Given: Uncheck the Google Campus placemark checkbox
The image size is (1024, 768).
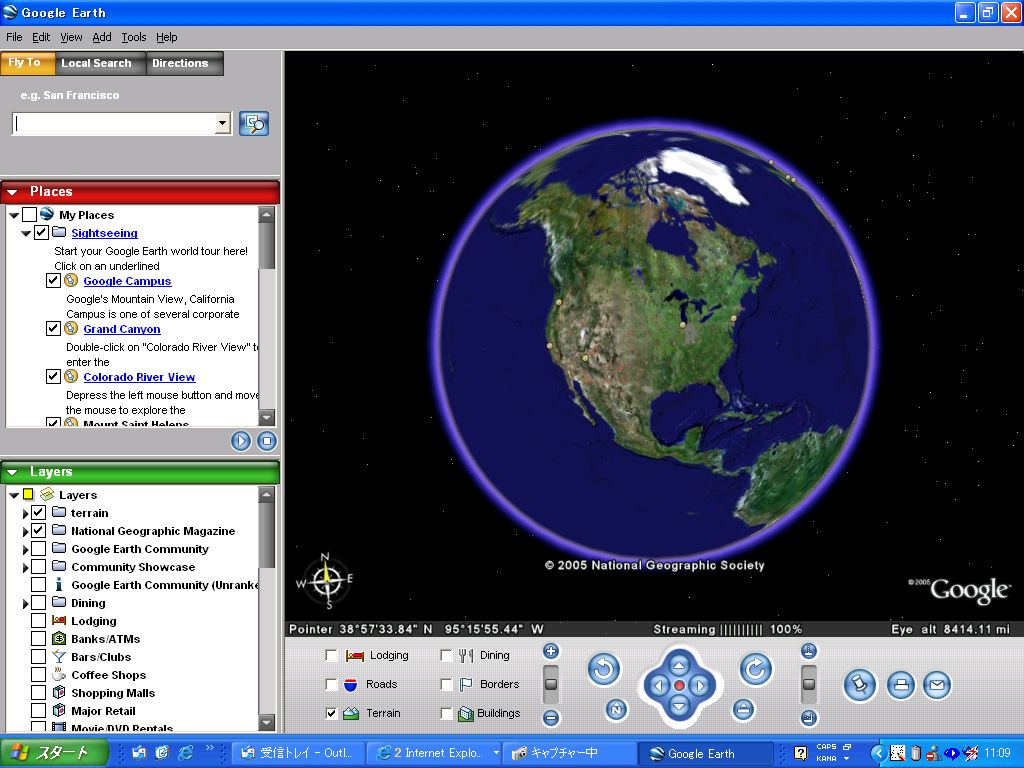Looking at the screenshot, I should coord(54,281).
